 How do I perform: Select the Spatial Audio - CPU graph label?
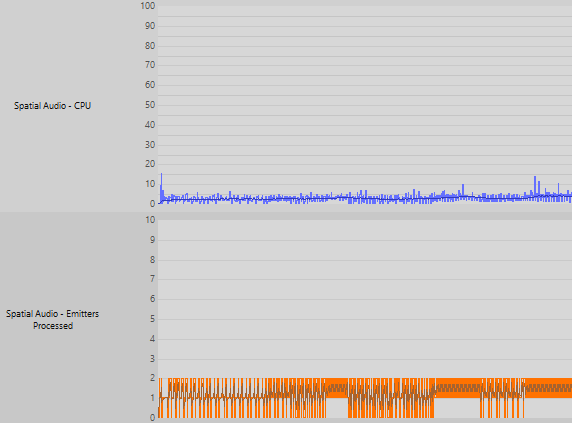tap(52, 106)
